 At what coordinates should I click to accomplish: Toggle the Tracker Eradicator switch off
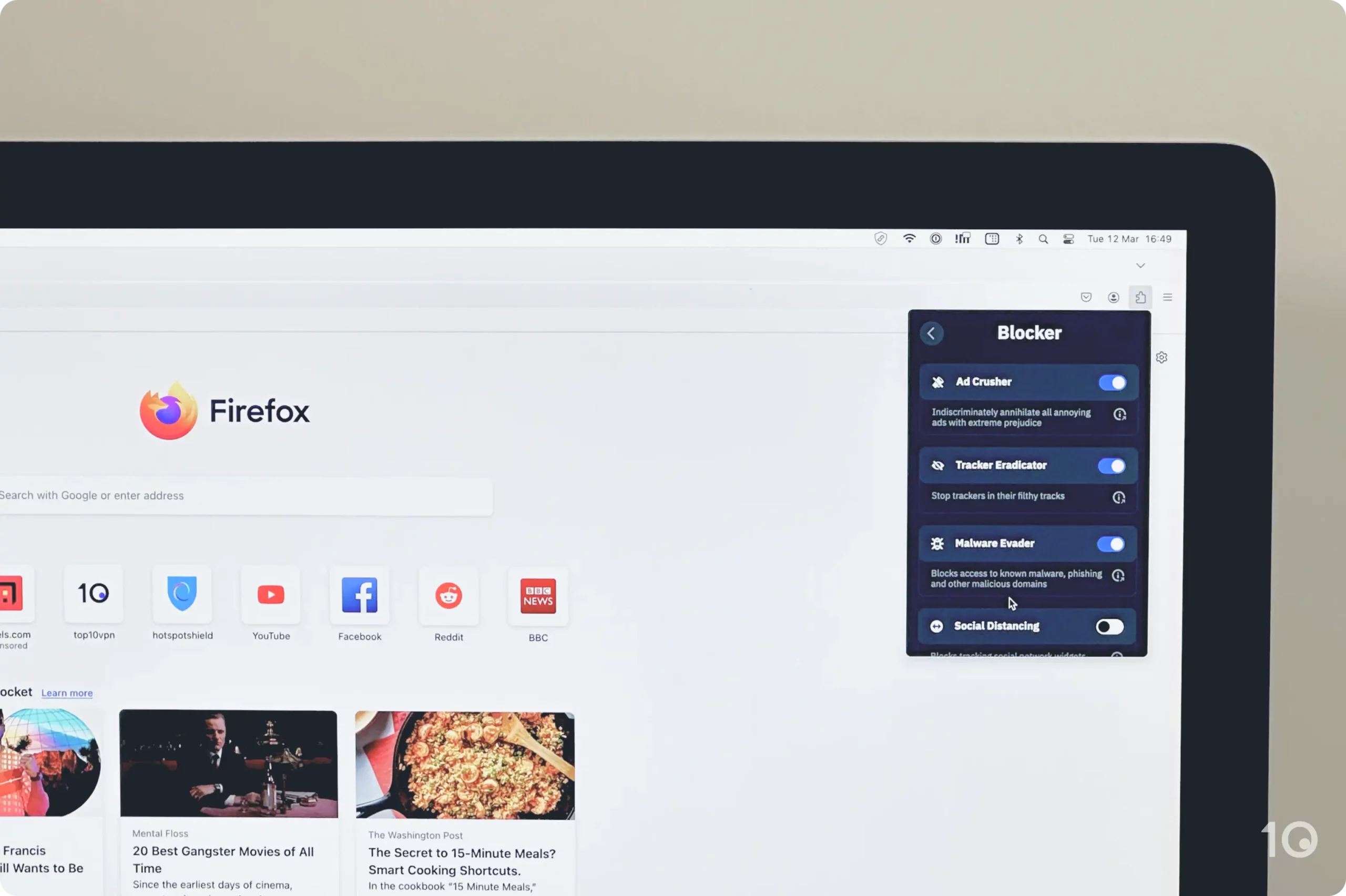[1112, 465]
